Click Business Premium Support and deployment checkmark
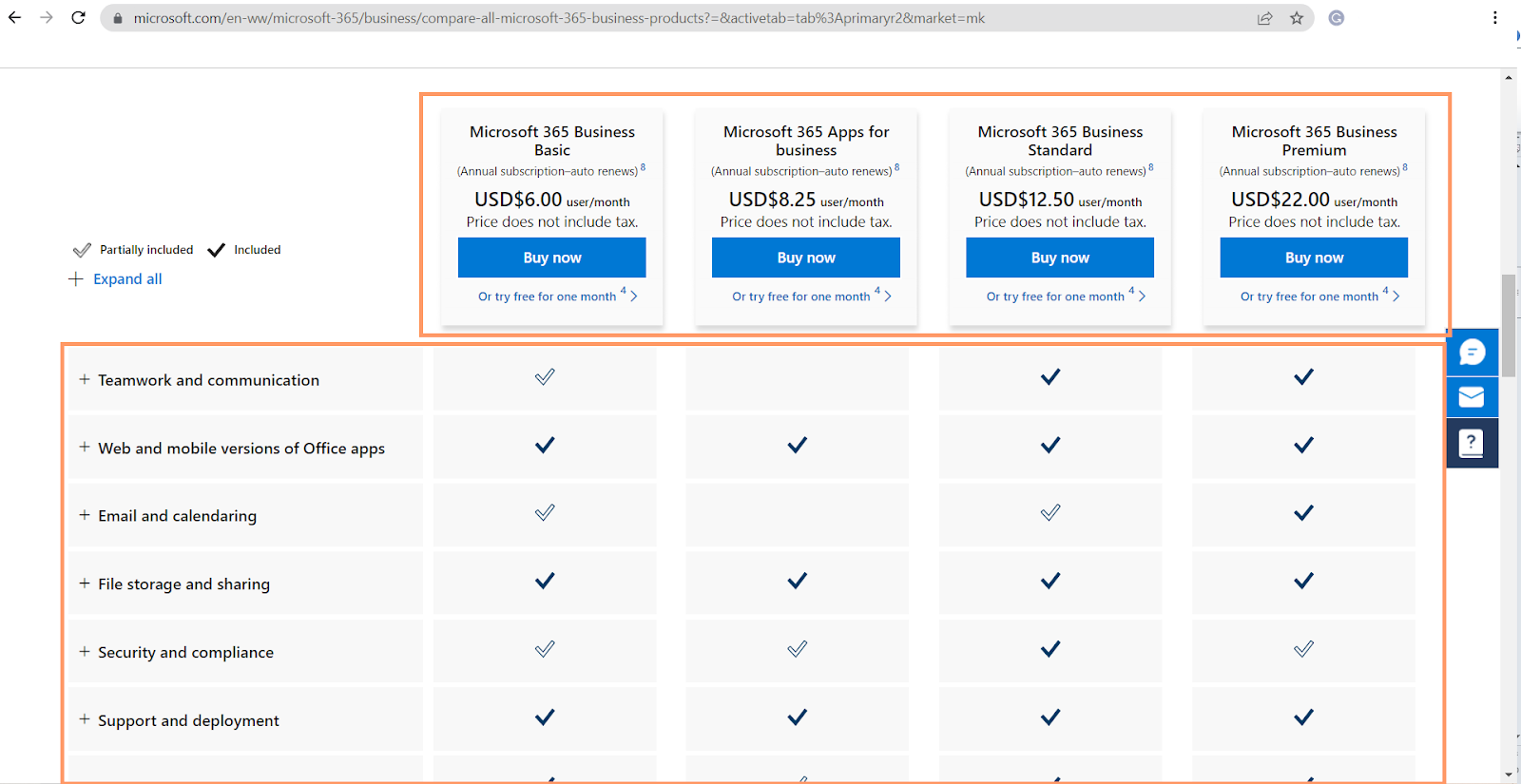1521x784 pixels. (1304, 717)
